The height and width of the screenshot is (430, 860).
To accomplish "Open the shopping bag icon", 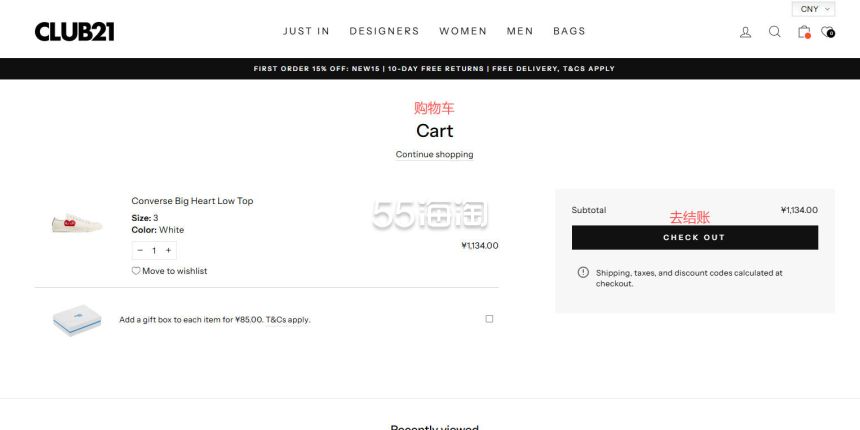I will pyautogui.click(x=803, y=32).
